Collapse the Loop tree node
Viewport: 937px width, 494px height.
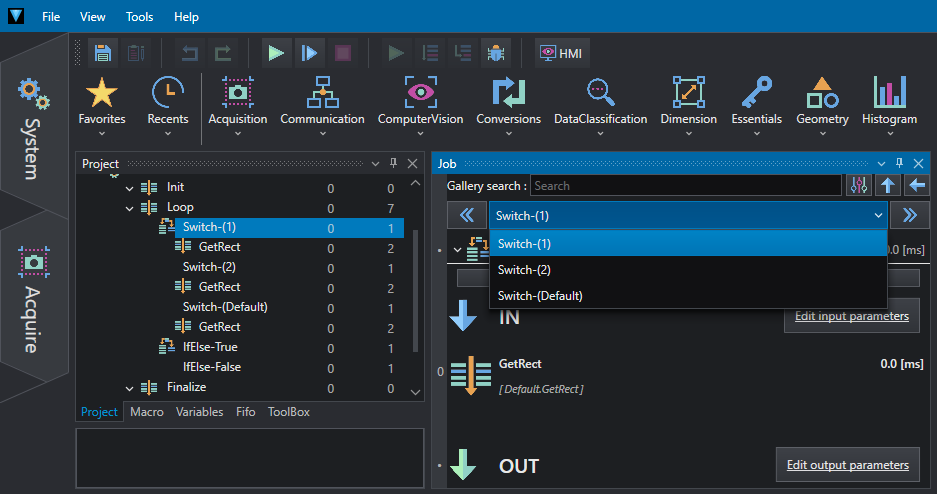point(129,208)
